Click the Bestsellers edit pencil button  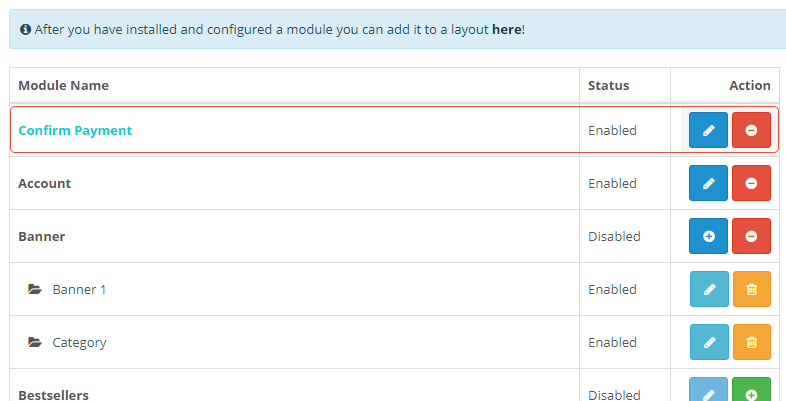[x=709, y=393]
